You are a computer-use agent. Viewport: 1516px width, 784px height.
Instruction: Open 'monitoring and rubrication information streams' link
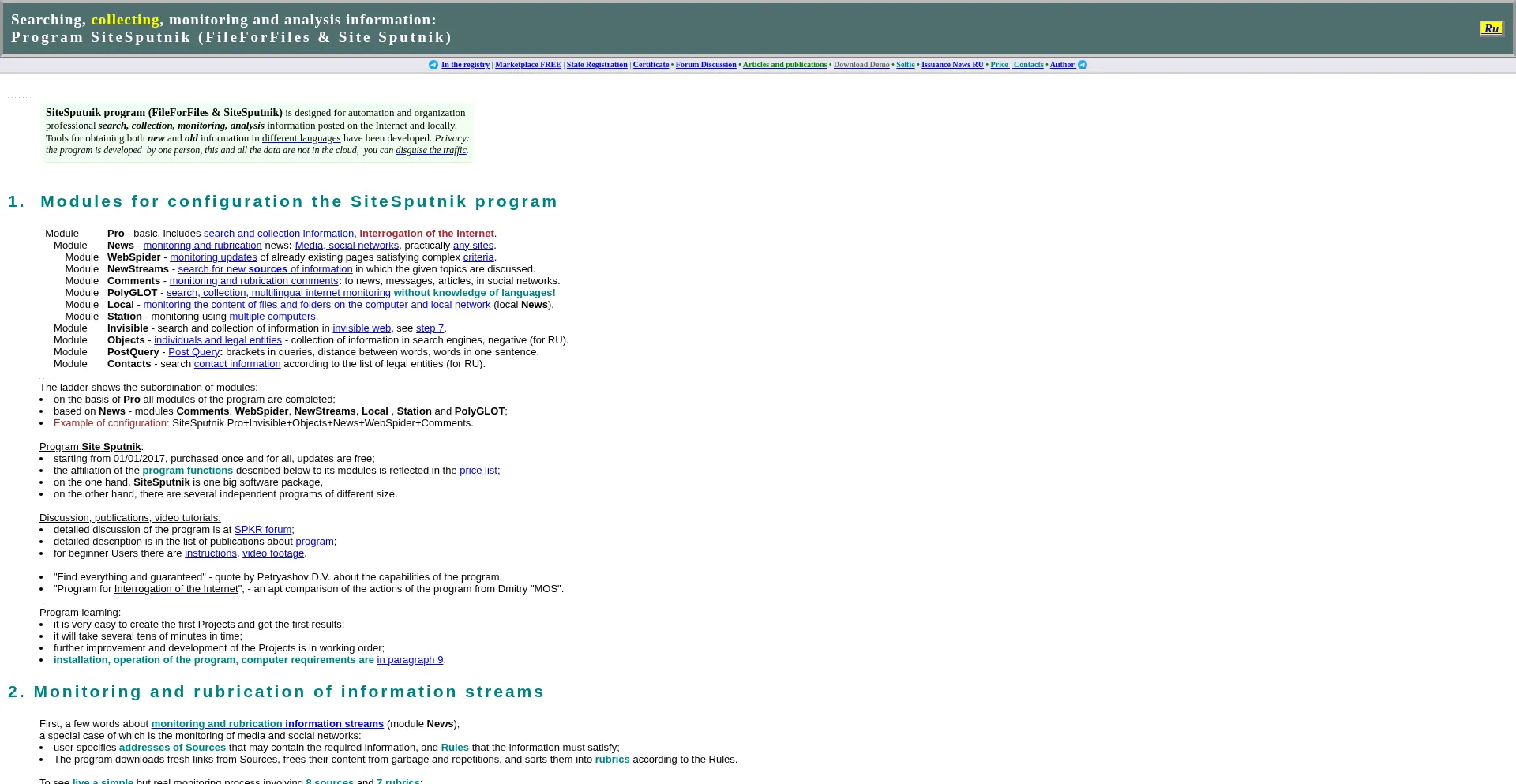[268, 724]
